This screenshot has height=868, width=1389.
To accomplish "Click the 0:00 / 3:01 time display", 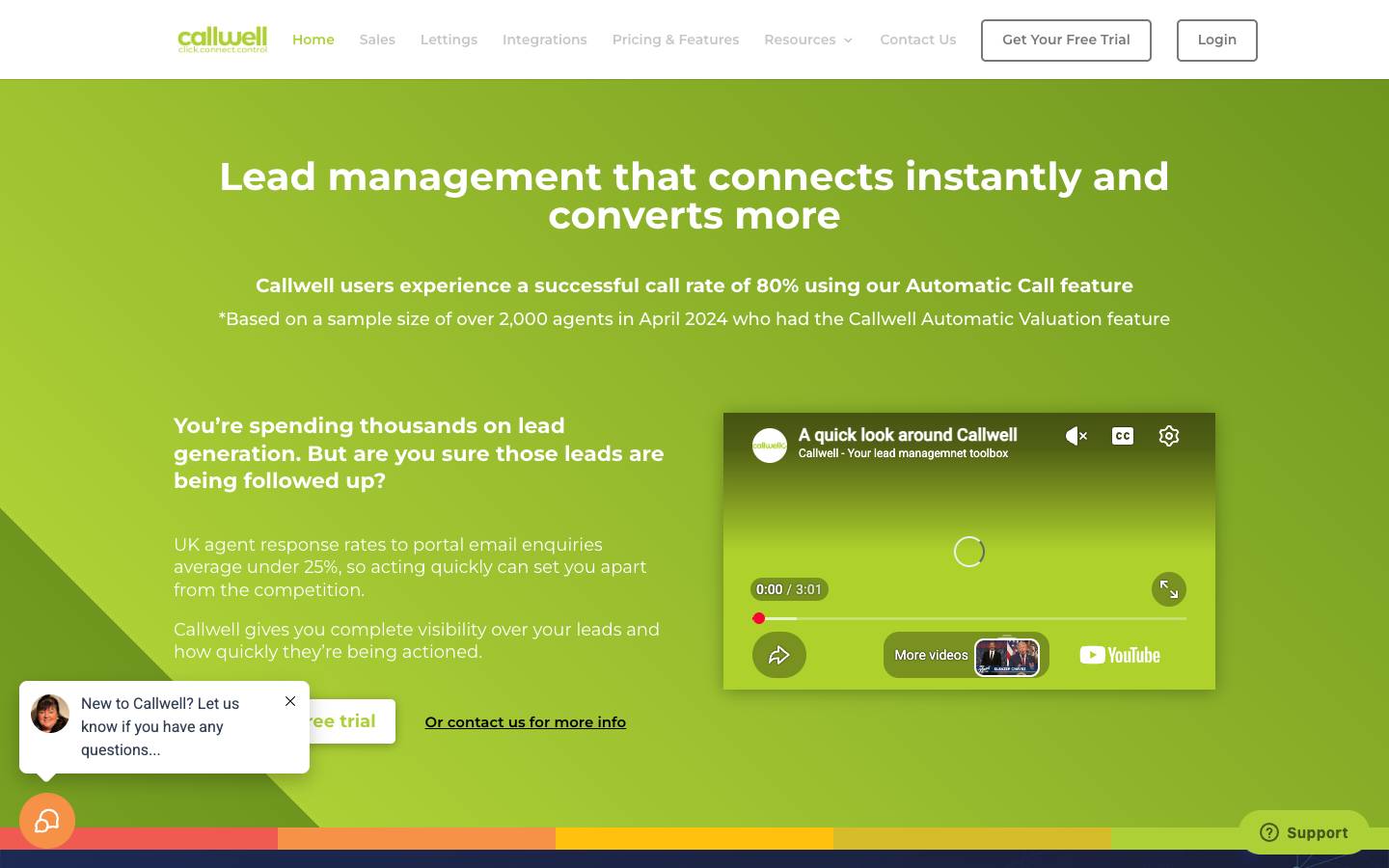I will coord(789,589).
